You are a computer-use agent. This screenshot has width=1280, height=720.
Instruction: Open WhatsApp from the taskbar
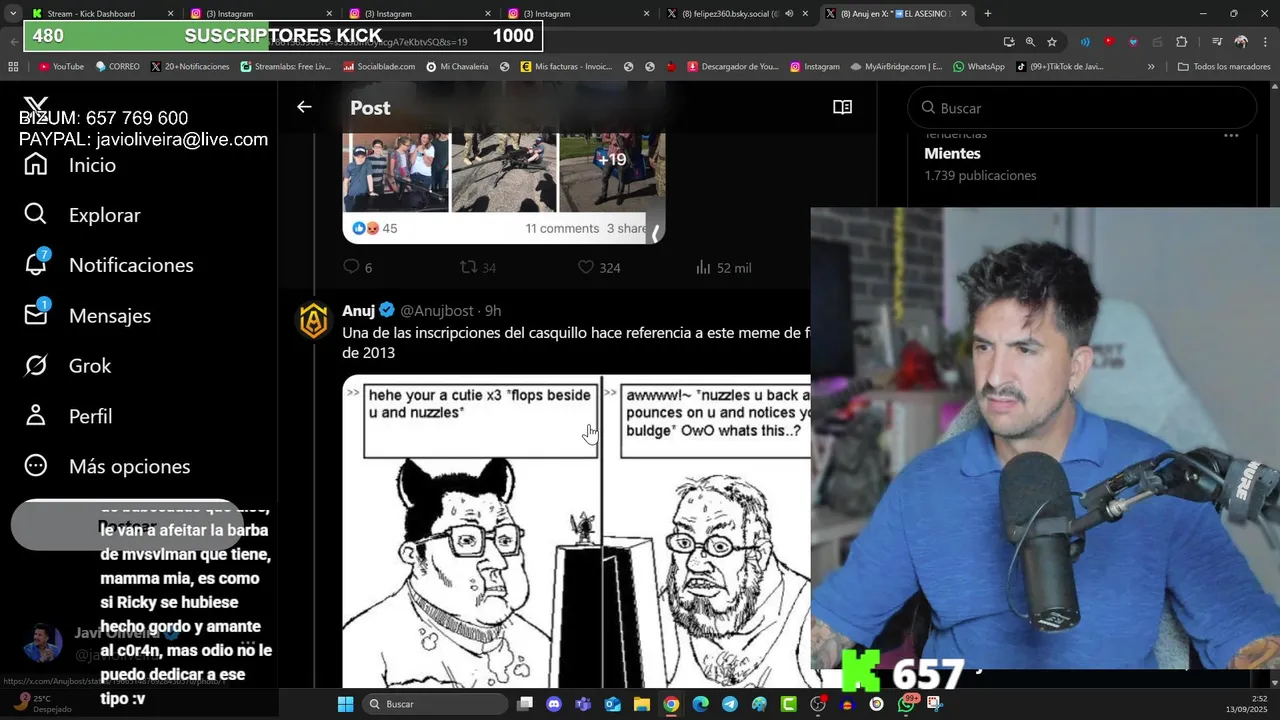coord(906,704)
